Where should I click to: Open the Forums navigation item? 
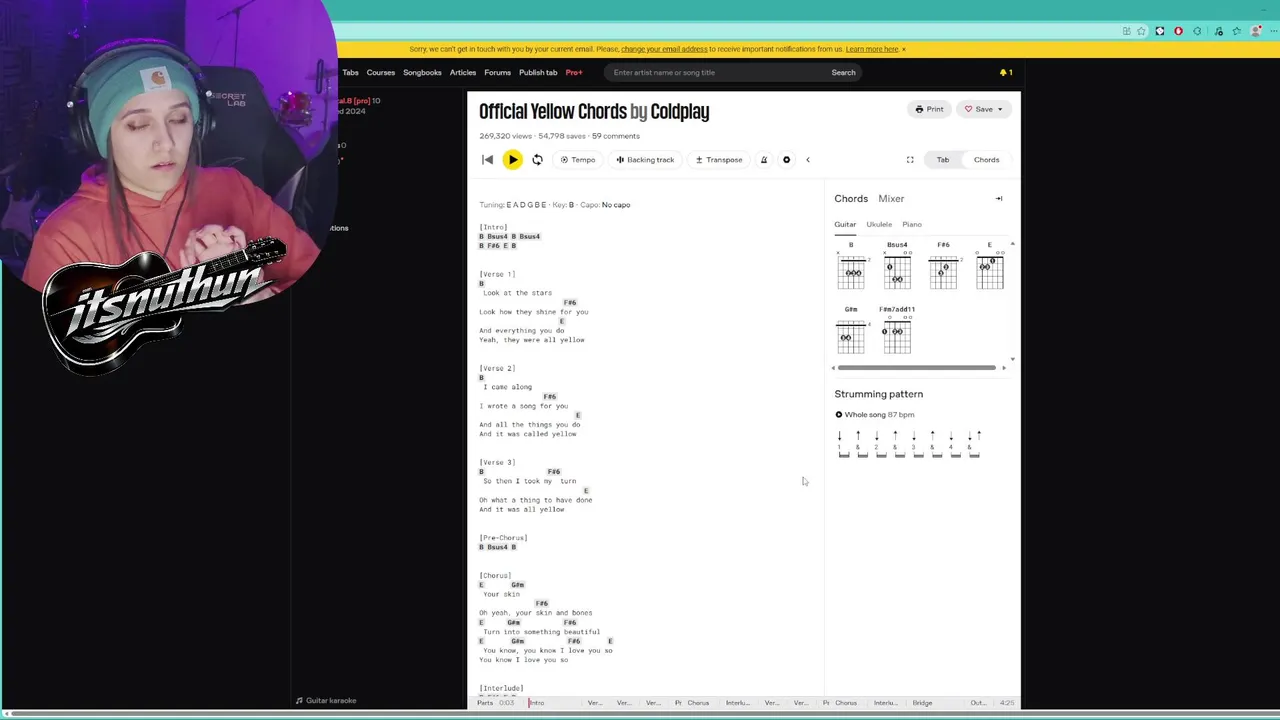pos(497,72)
